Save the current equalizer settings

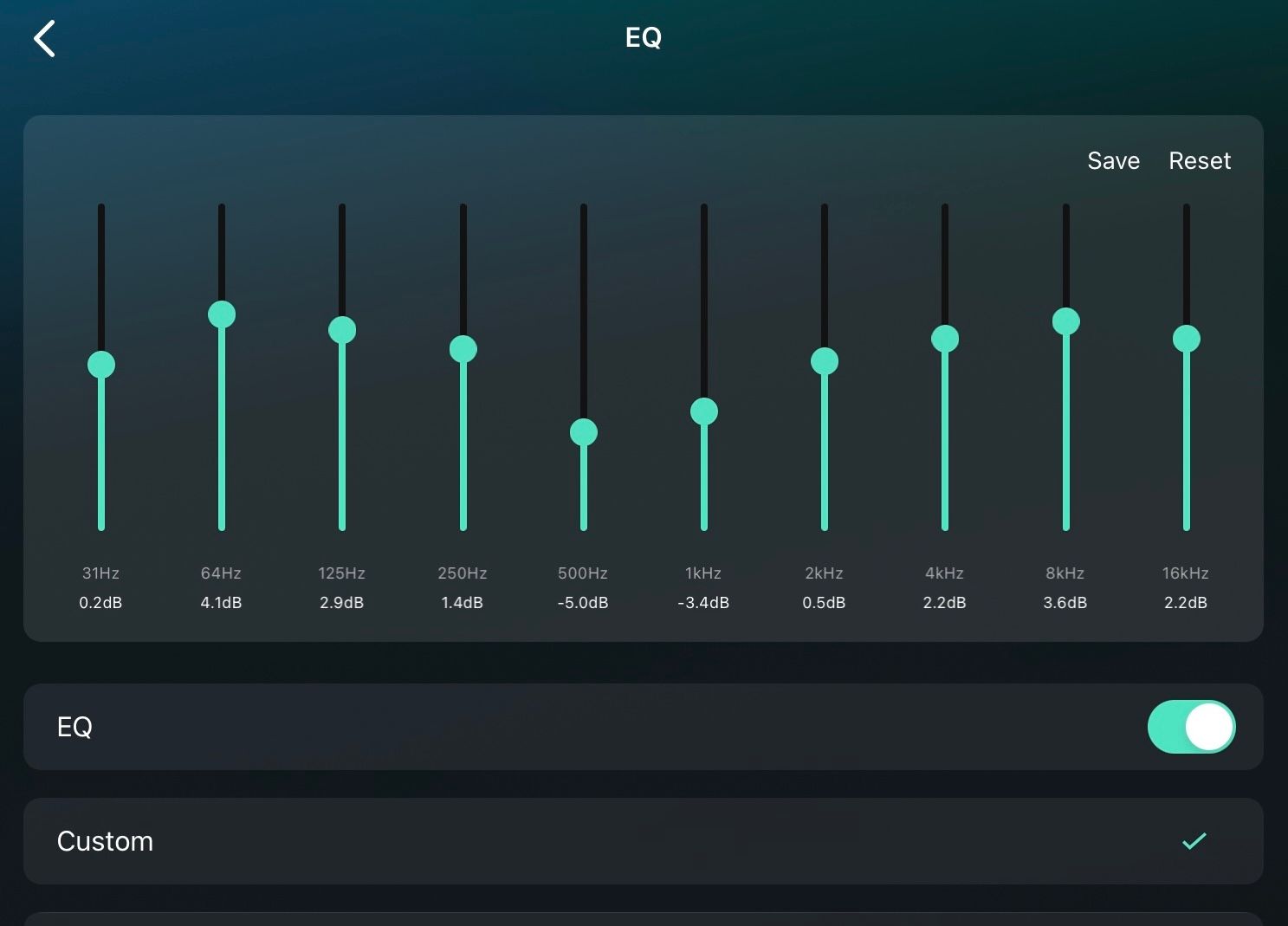[1113, 161]
